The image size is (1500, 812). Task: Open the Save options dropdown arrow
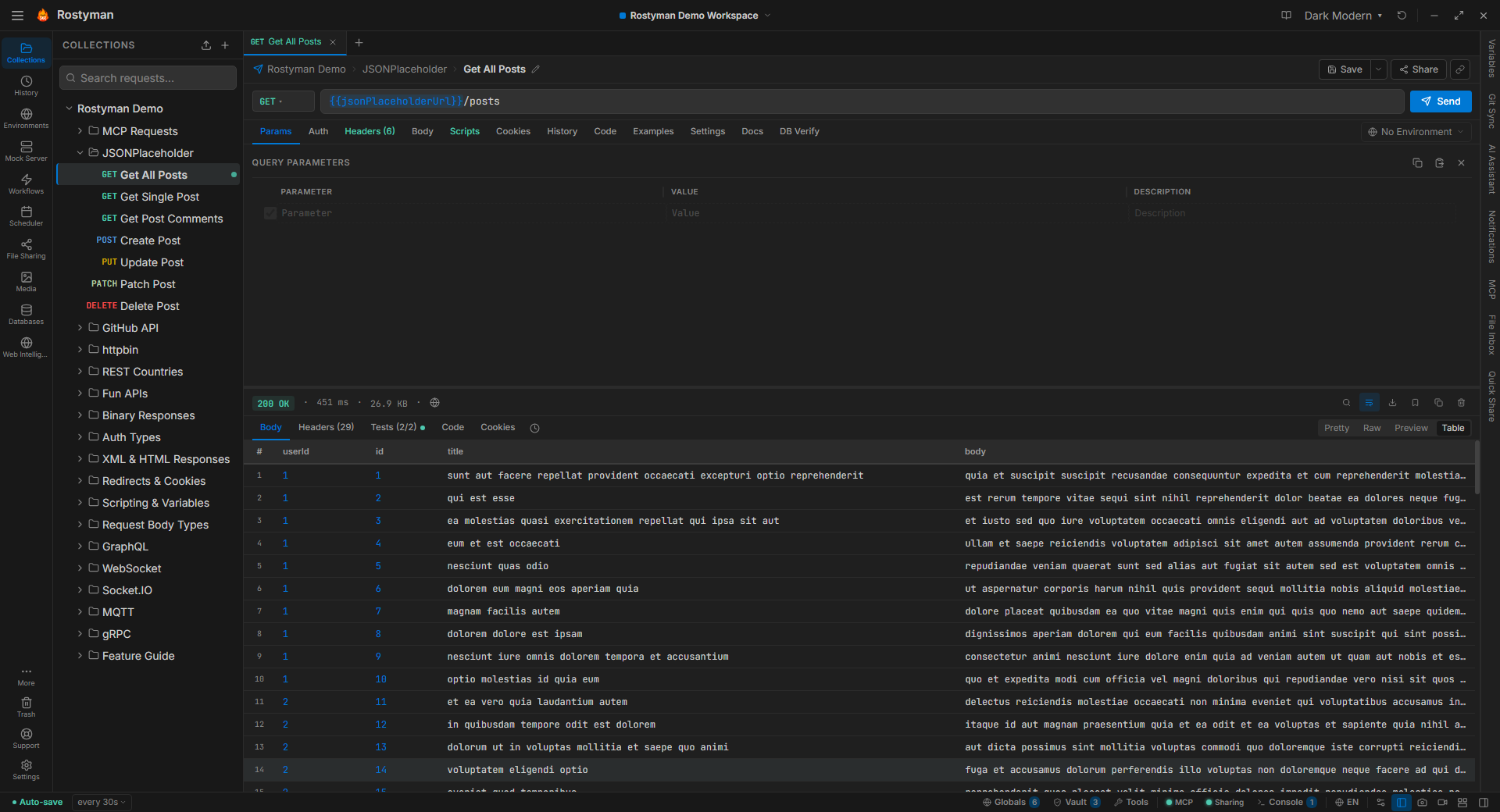pyautogui.click(x=1379, y=69)
